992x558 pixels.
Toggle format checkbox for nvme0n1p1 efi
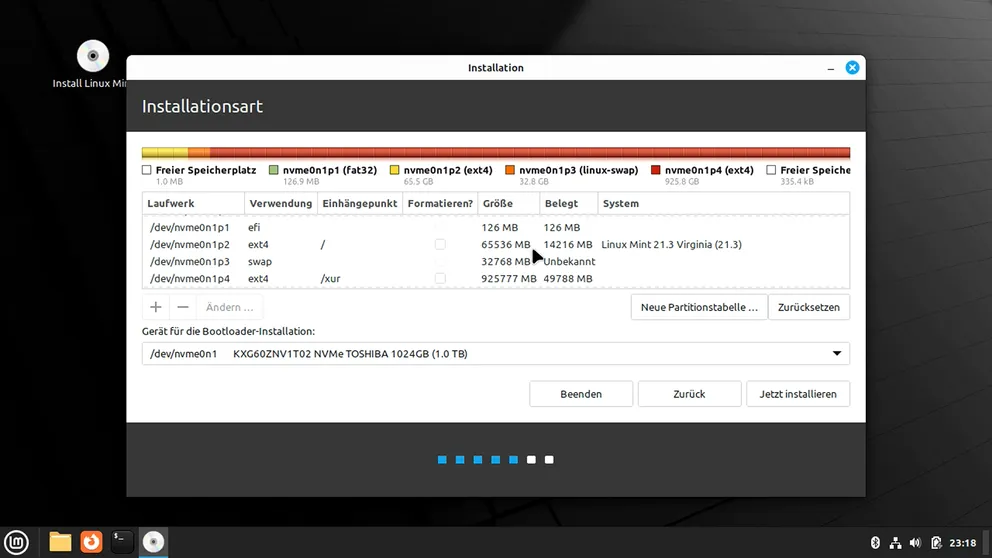pyautogui.click(x=440, y=227)
